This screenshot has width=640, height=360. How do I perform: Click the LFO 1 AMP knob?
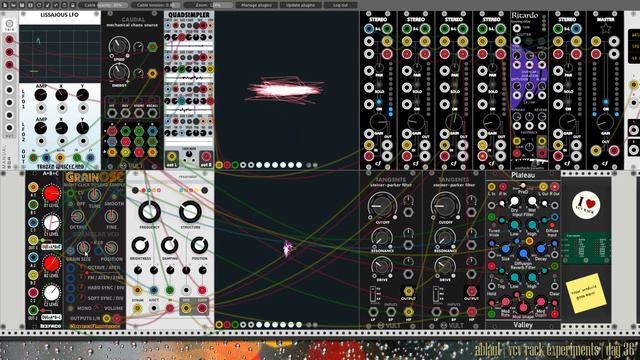pos(40,95)
